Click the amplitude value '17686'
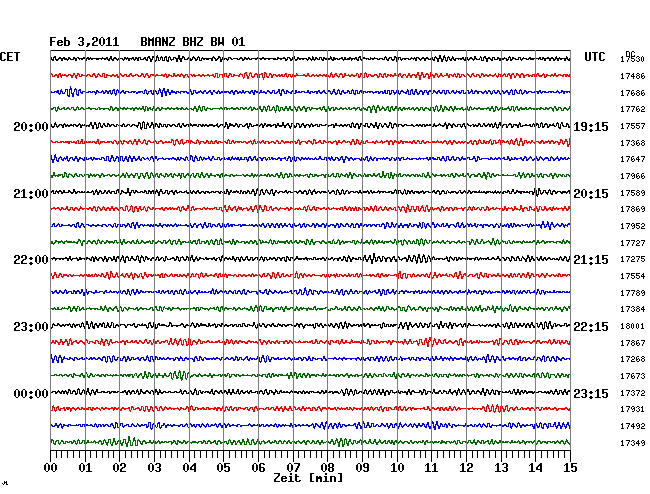 pyautogui.click(x=633, y=93)
